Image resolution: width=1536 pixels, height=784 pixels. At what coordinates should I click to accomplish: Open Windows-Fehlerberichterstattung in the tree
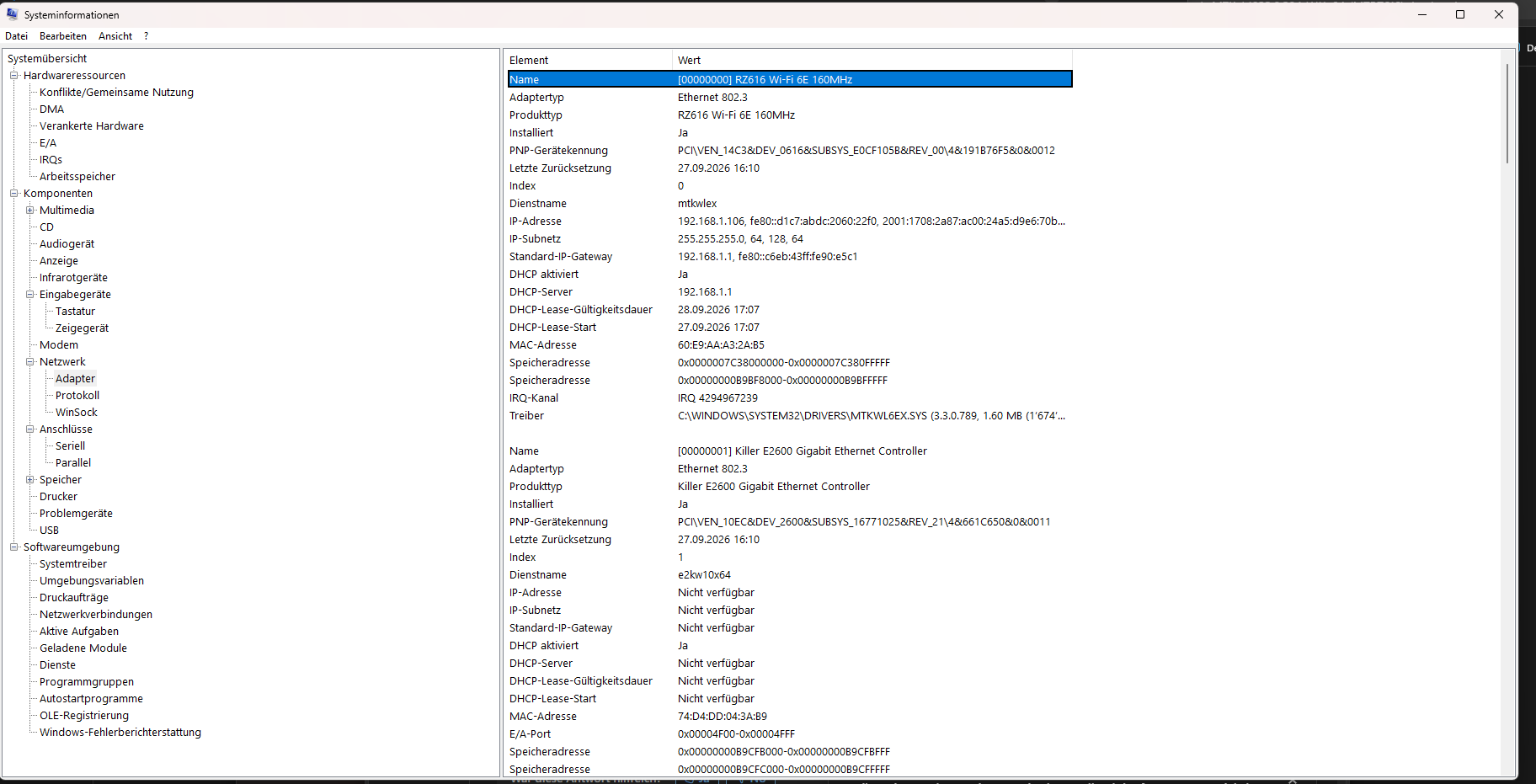tap(120, 733)
